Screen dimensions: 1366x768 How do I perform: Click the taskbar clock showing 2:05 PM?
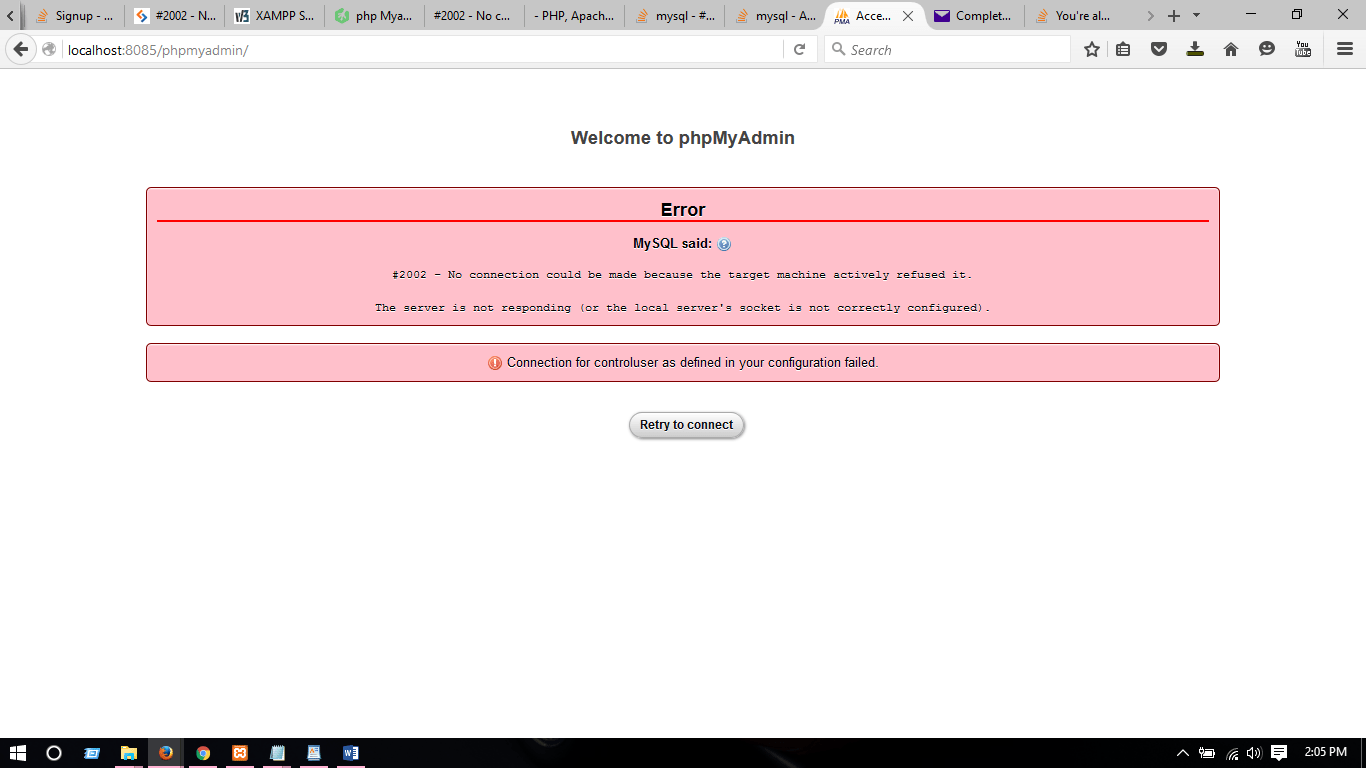(1326, 752)
